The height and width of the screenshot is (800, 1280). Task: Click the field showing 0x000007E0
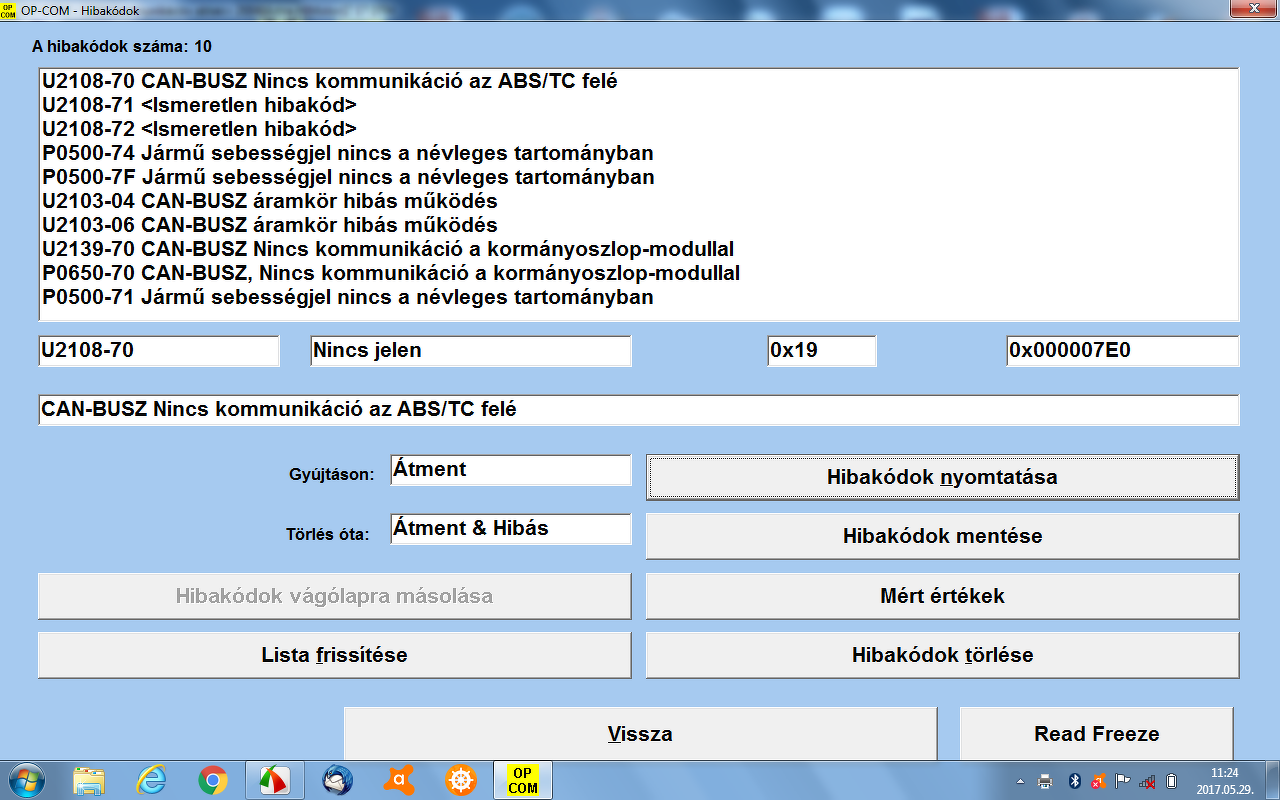(x=1123, y=351)
